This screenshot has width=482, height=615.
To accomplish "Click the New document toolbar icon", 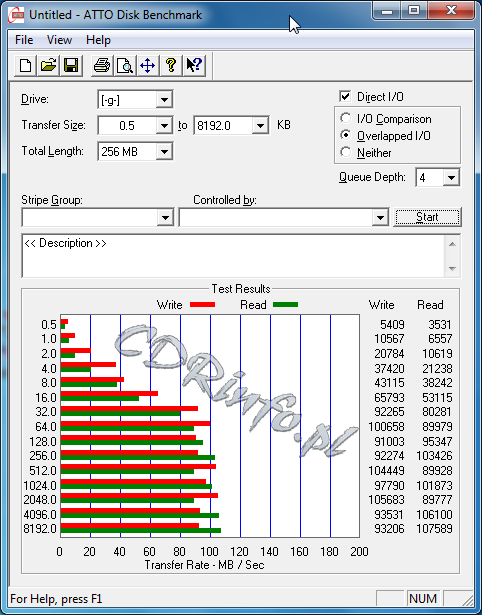I will pos(25,65).
